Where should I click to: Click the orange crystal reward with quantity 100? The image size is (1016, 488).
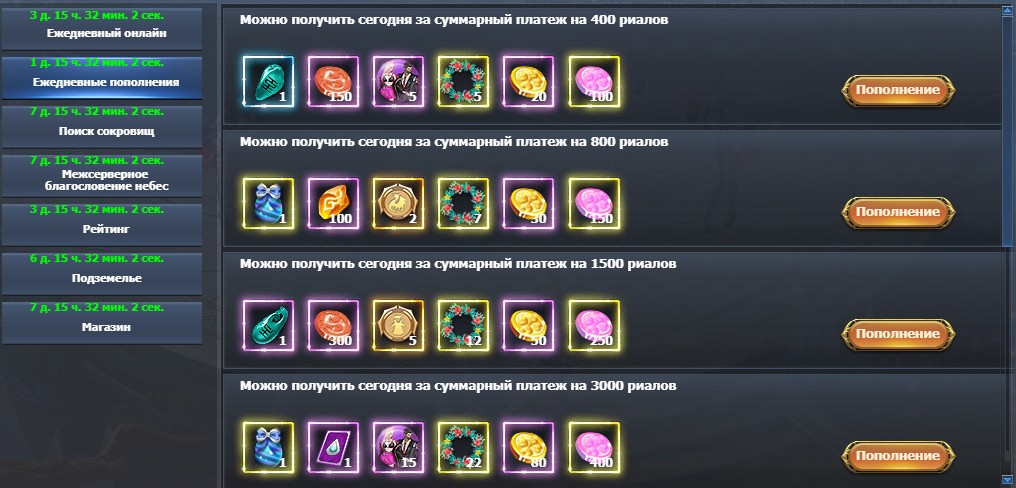[x=333, y=203]
